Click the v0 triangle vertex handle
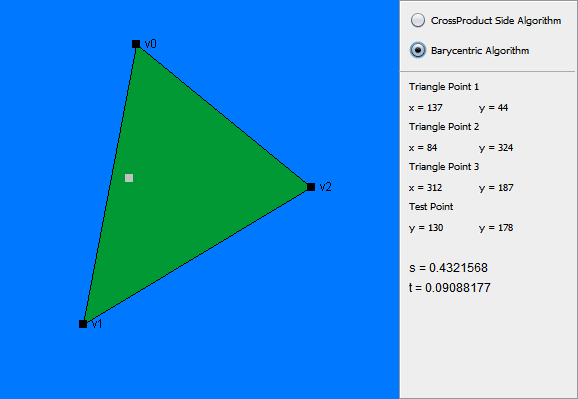Screen dimensions: 578x399 pyautogui.click(x=136, y=44)
